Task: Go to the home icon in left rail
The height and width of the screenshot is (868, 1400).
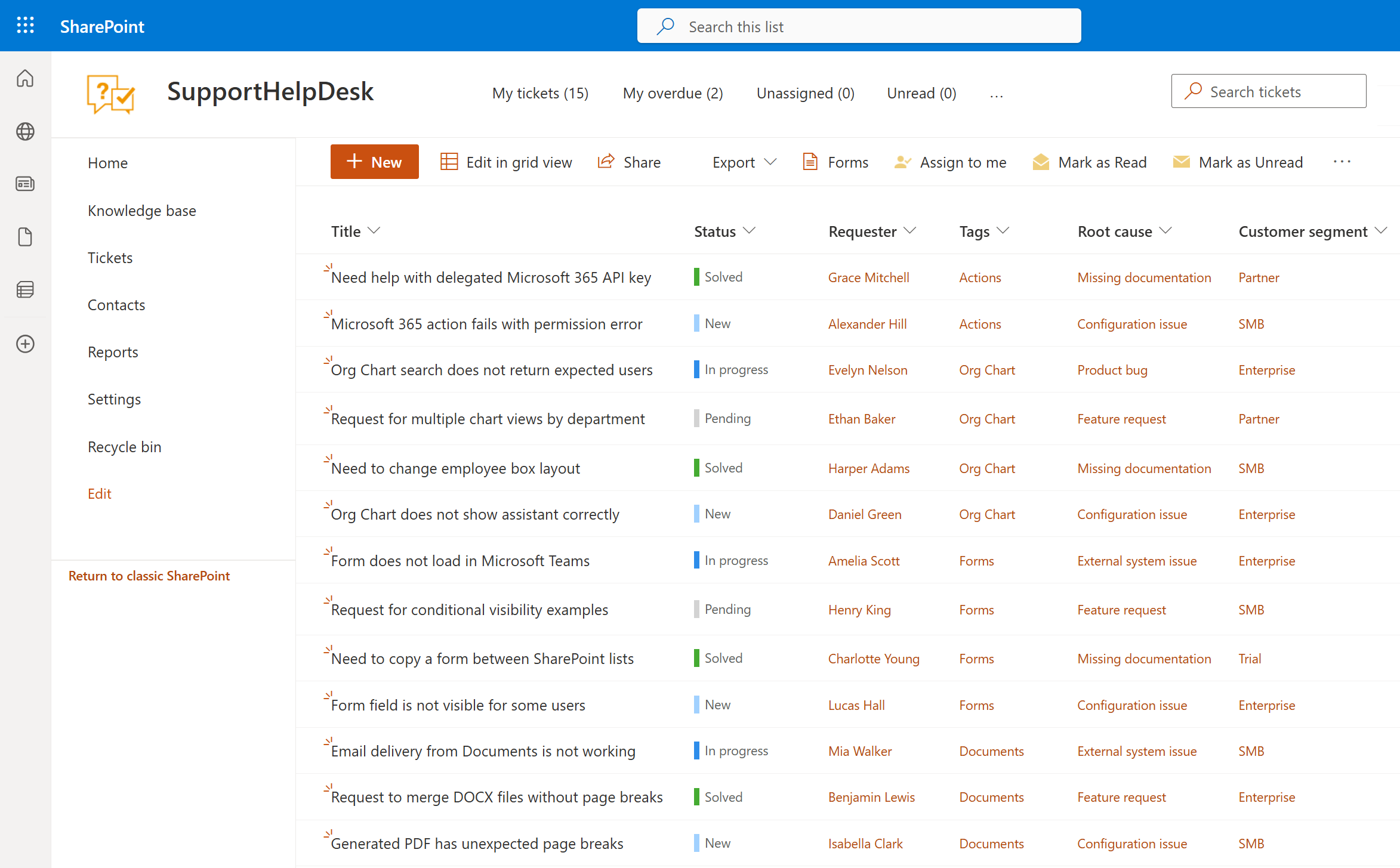Action: [x=25, y=78]
